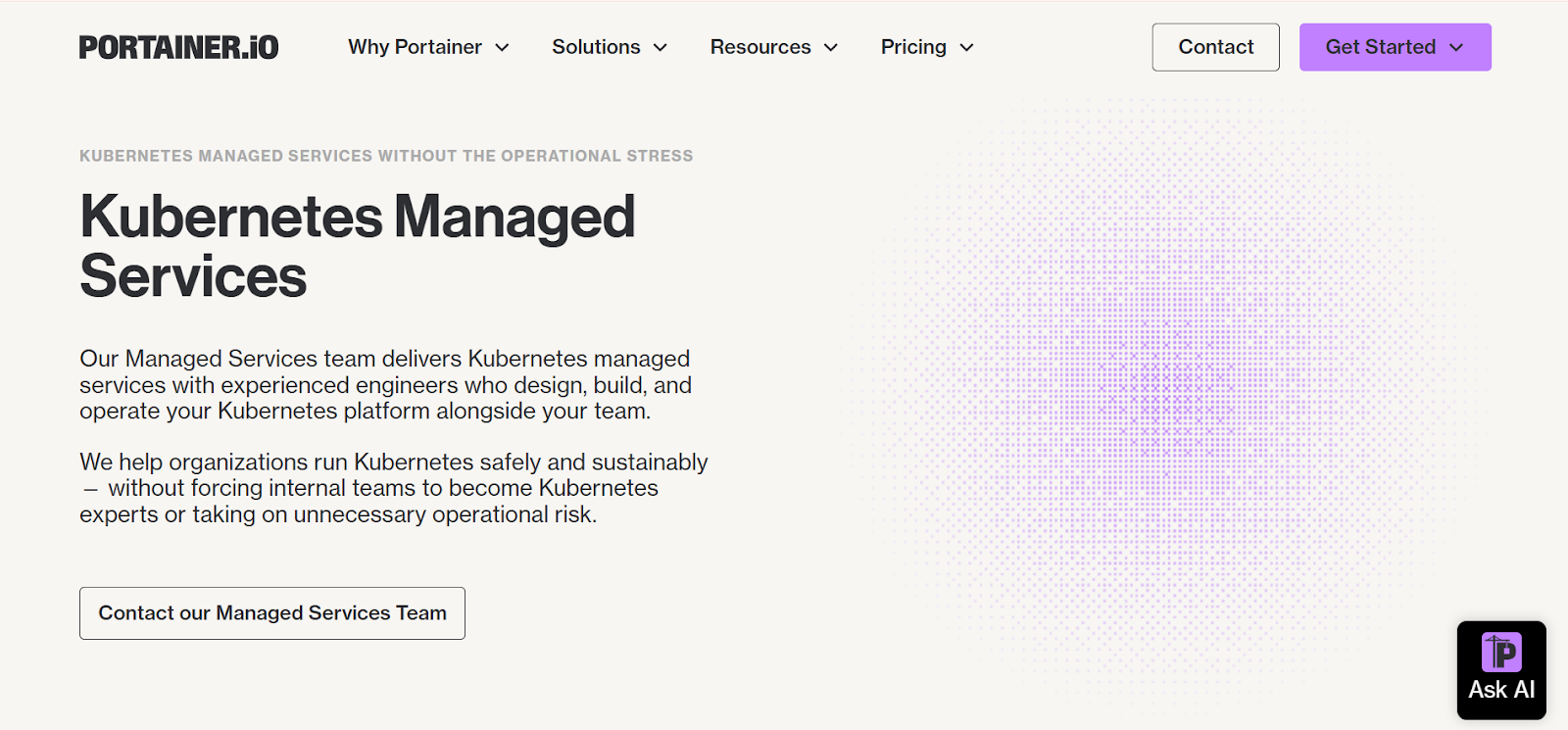This screenshot has height=730, width=1568.
Task: Click the chevron inside Get Started
Action: [1456, 48]
